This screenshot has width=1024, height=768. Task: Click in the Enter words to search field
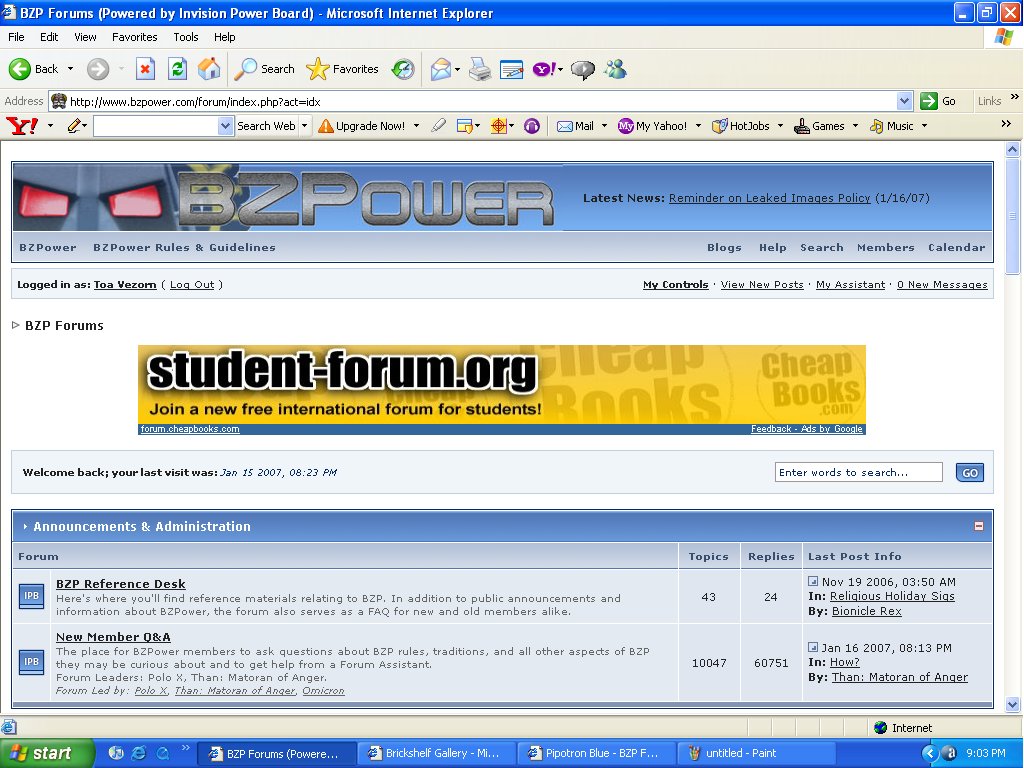pyautogui.click(x=858, y=472)
